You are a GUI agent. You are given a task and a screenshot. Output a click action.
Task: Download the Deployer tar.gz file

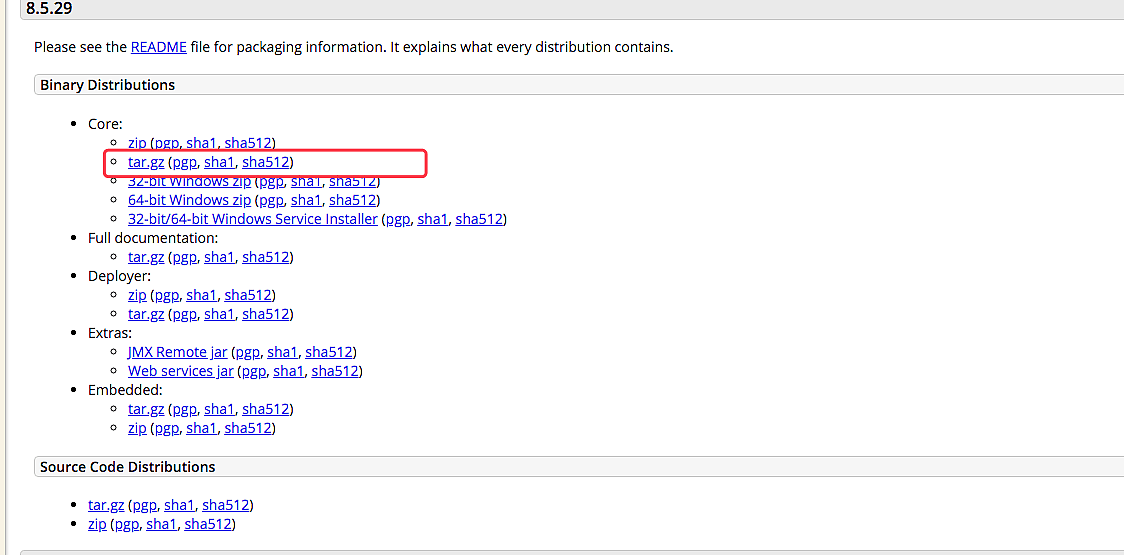click(x=146, y=314)
